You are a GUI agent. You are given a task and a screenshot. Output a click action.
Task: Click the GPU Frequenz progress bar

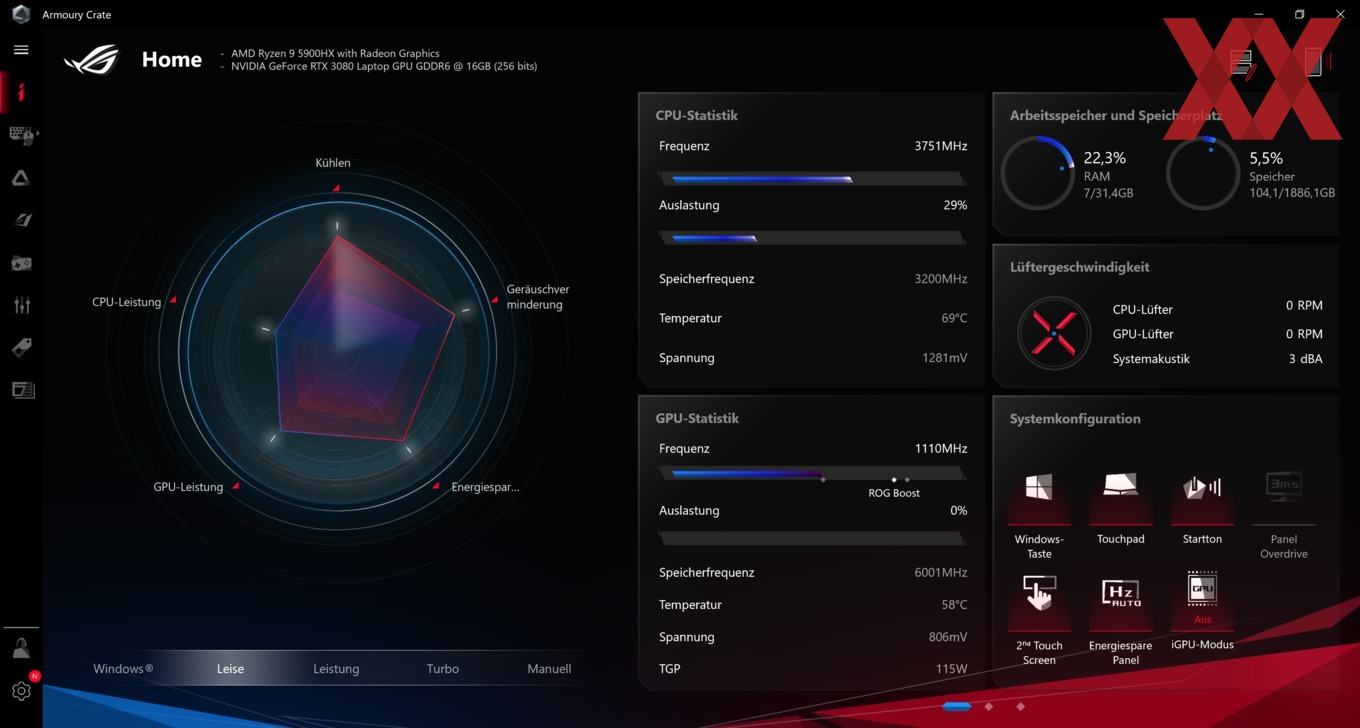pyautogui.click(x=812, y=474)
